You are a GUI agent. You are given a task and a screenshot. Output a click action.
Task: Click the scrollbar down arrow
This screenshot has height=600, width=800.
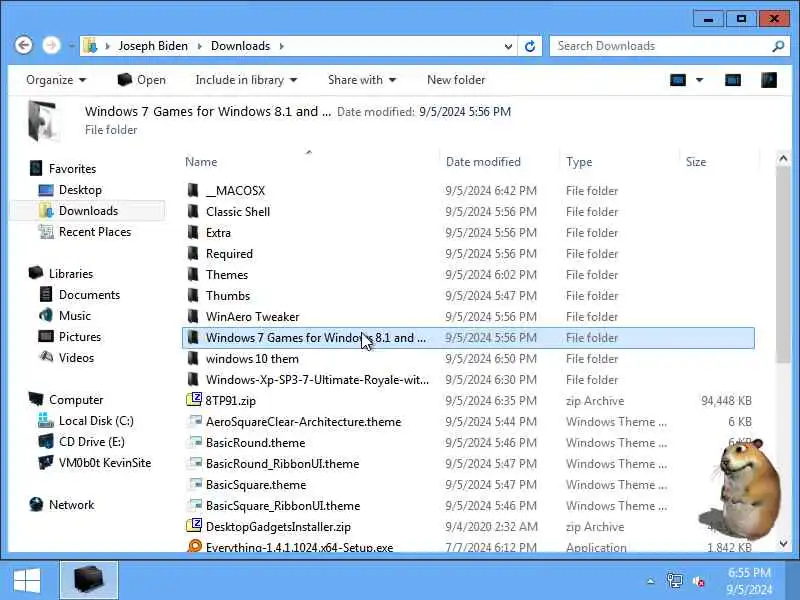point(783,544)
